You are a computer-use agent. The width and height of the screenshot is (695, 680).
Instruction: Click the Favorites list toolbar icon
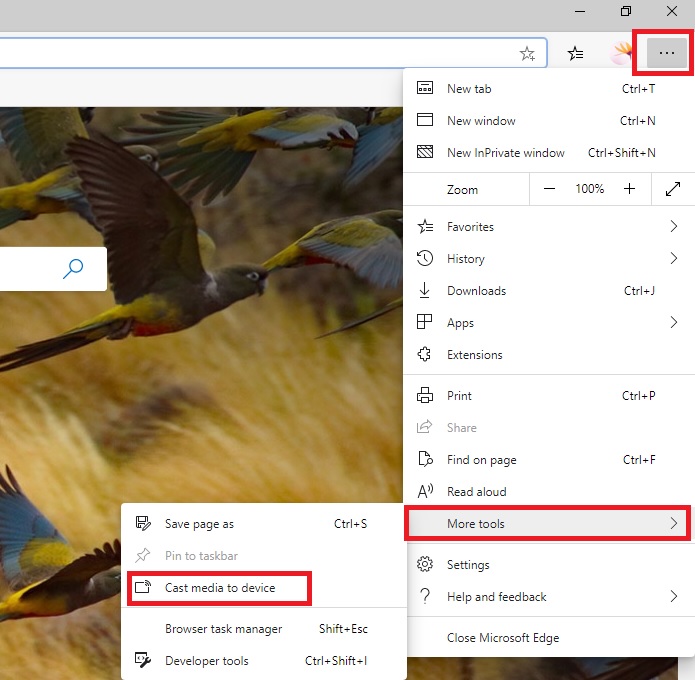[x=575, y=54]
